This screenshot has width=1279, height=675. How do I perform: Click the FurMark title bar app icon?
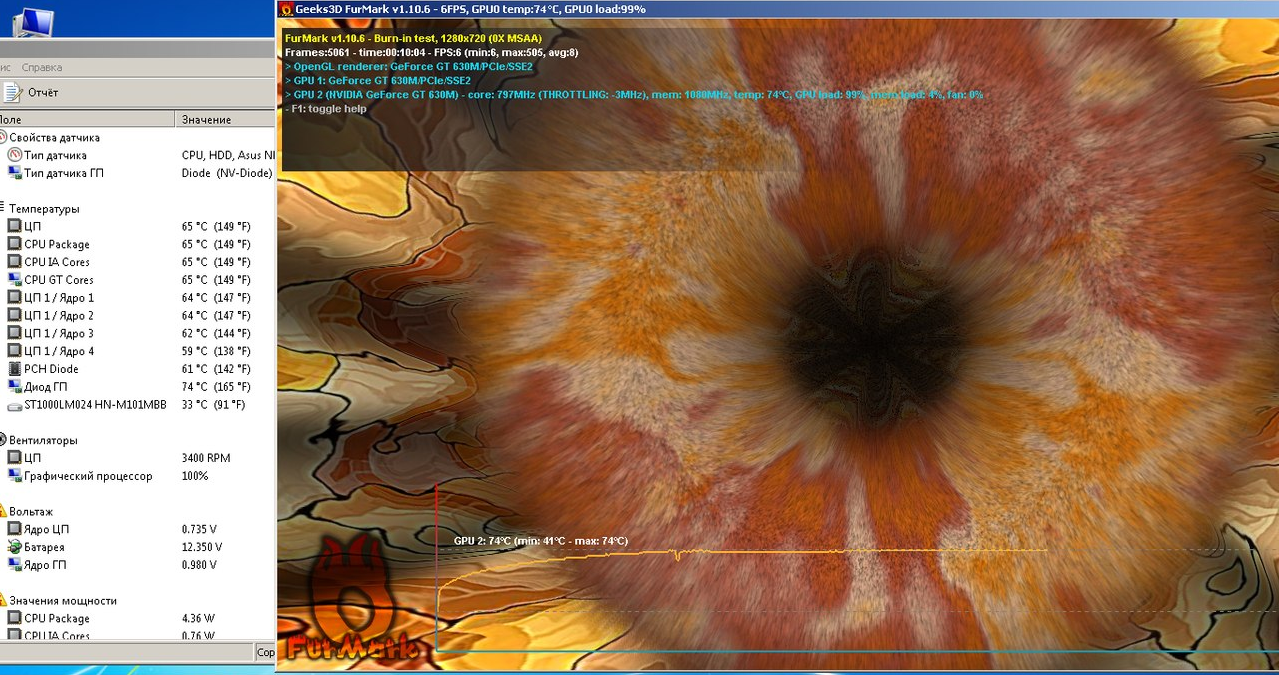(x=287, y=9)
